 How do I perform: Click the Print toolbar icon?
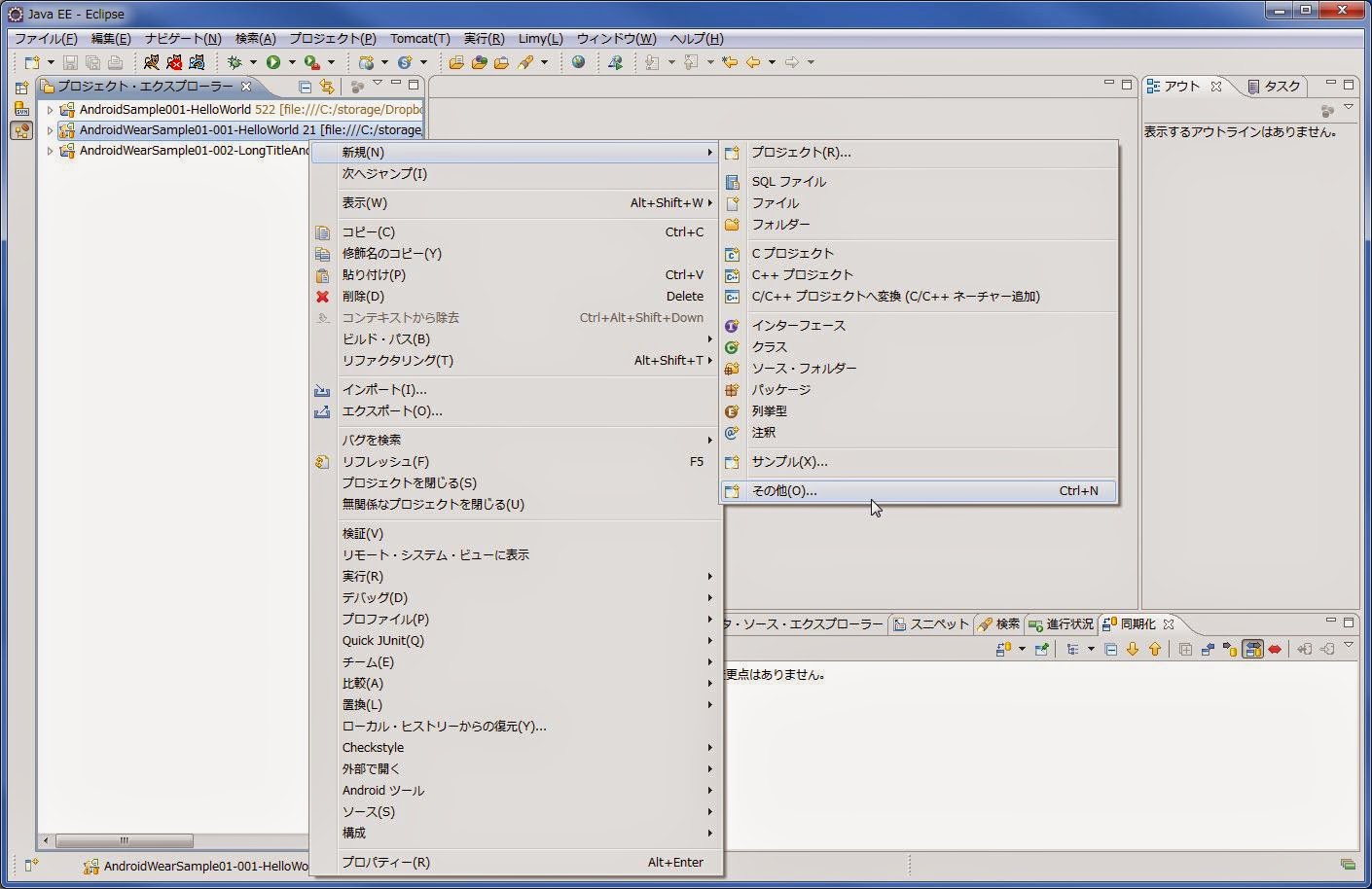tap(115, 62)
